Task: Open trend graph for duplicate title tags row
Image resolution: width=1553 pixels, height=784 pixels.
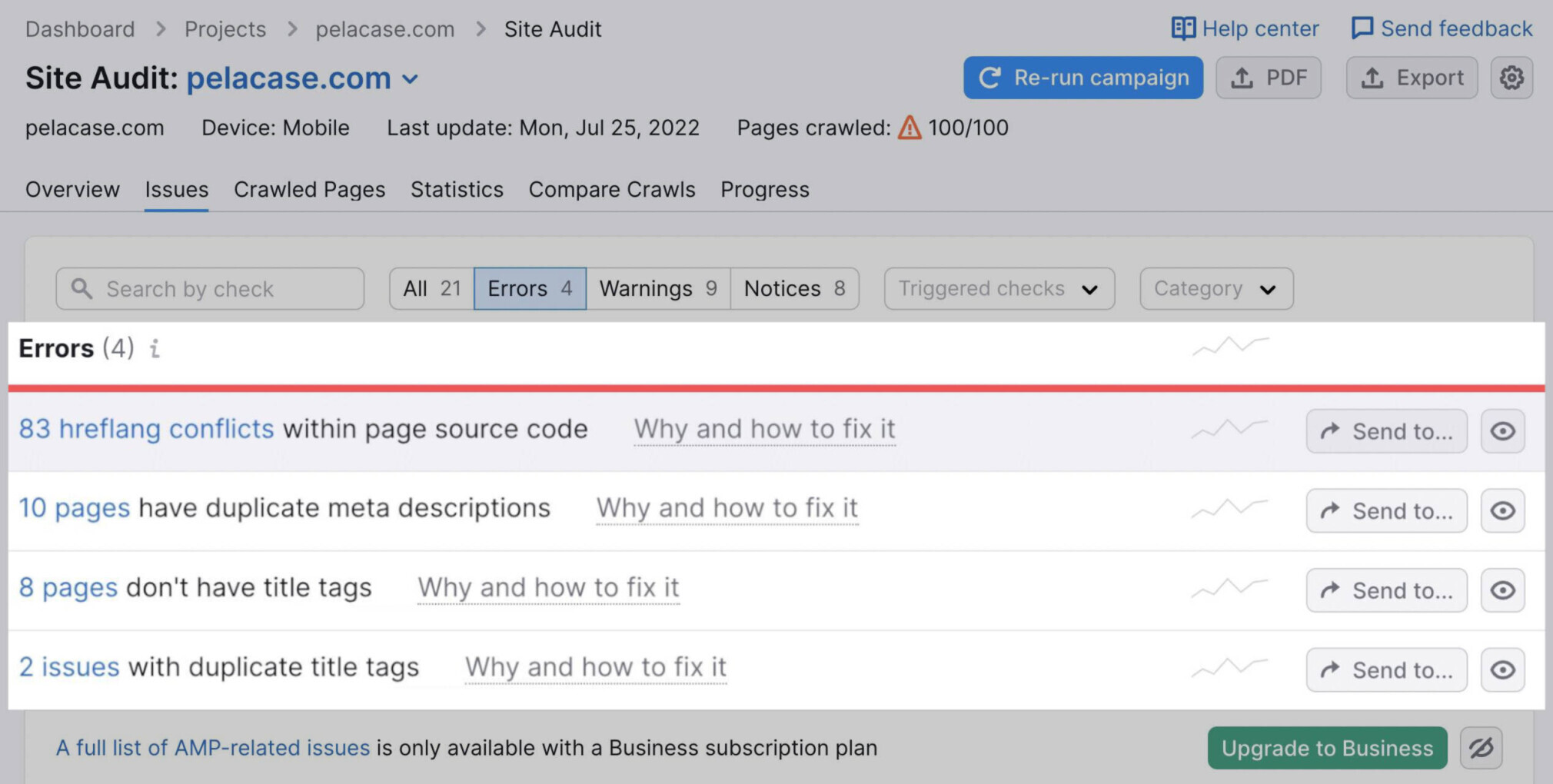Action: point(1229,667)
